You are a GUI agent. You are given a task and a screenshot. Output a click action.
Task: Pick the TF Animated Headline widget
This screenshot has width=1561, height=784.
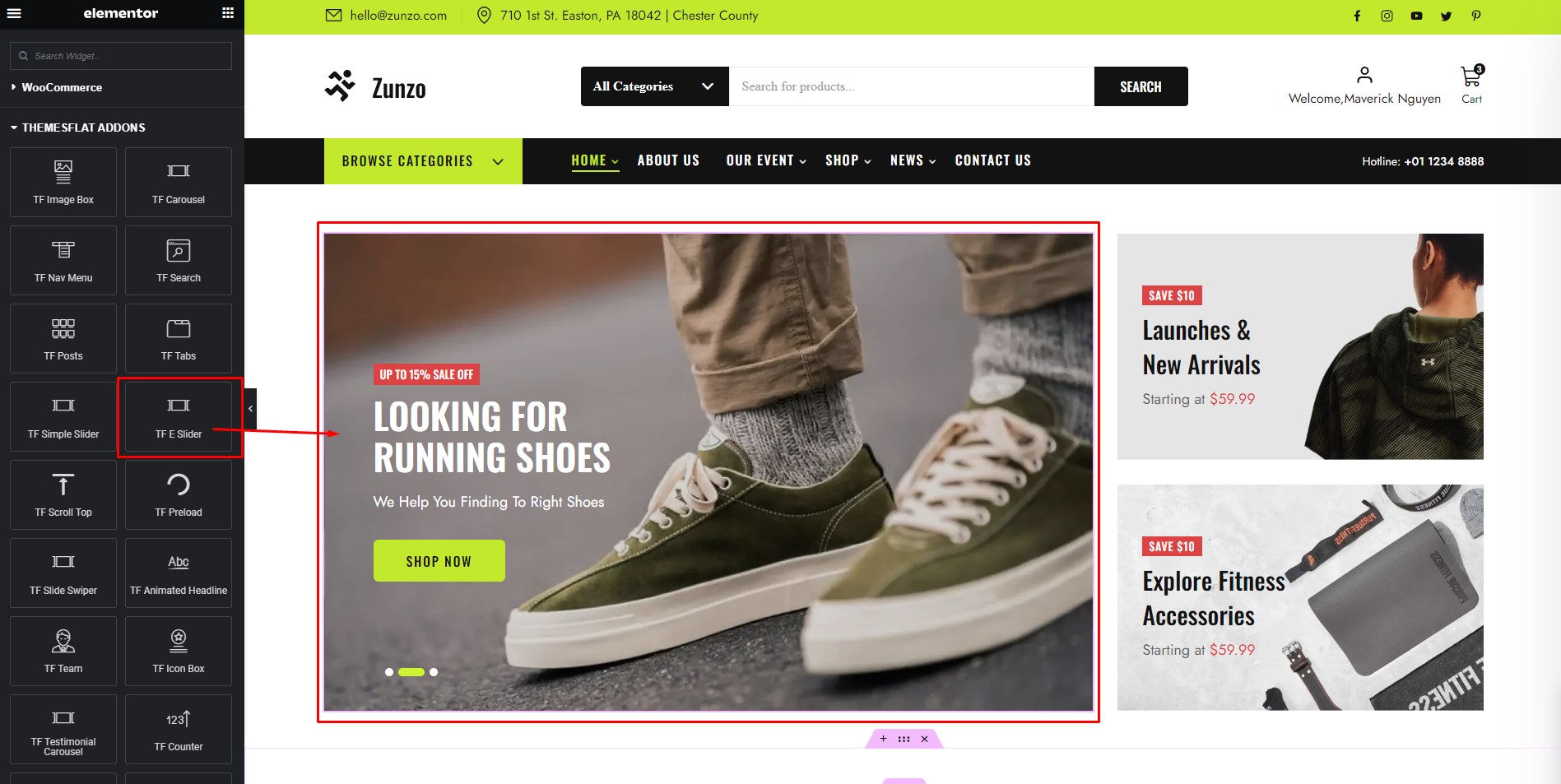(x=179, y=573)
